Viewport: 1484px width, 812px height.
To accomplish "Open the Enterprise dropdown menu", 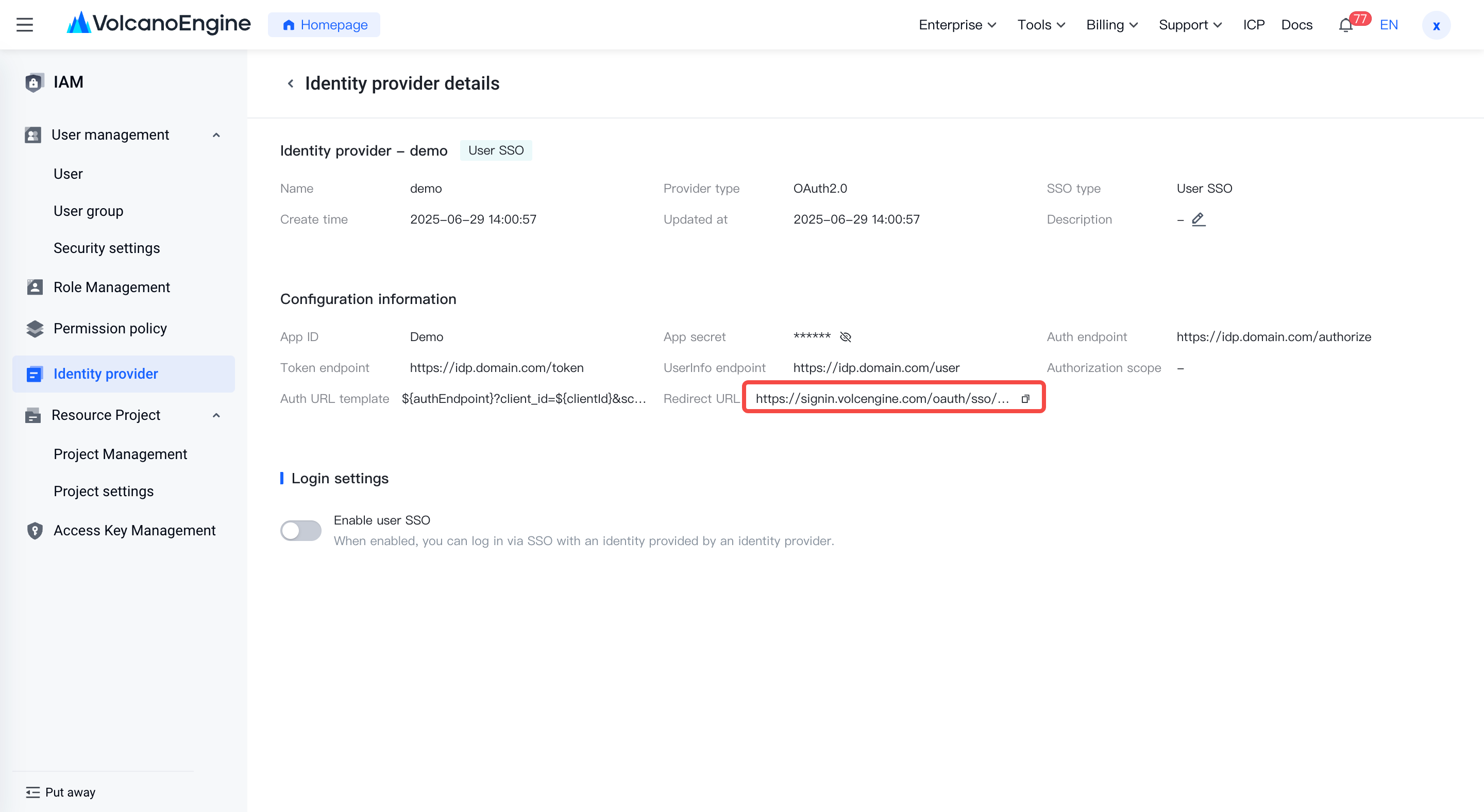I will click(957, 25).
